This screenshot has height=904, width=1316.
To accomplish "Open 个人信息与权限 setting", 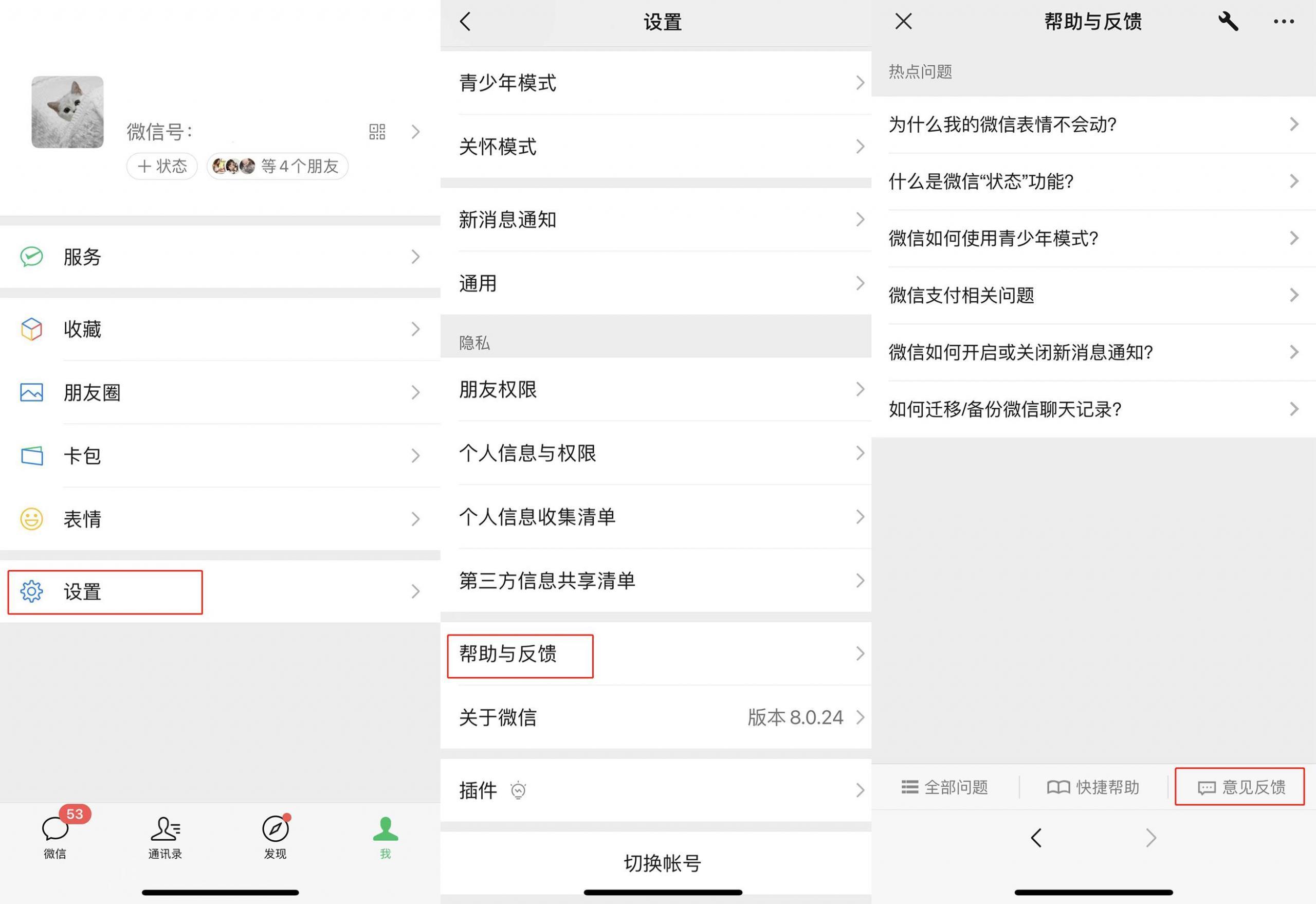I will (656, 453).
